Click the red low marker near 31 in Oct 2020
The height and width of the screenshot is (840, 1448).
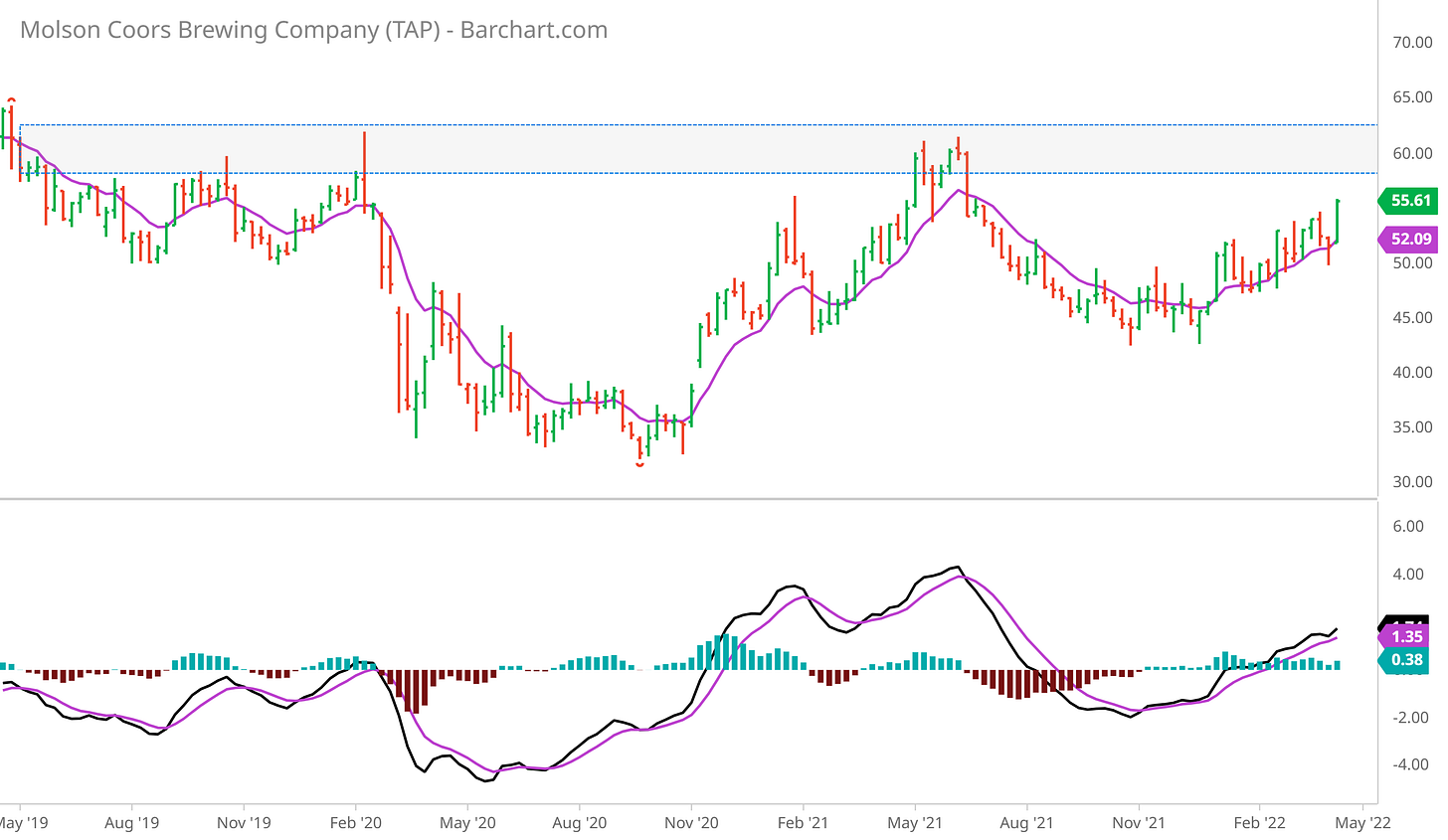click(640, 464)
